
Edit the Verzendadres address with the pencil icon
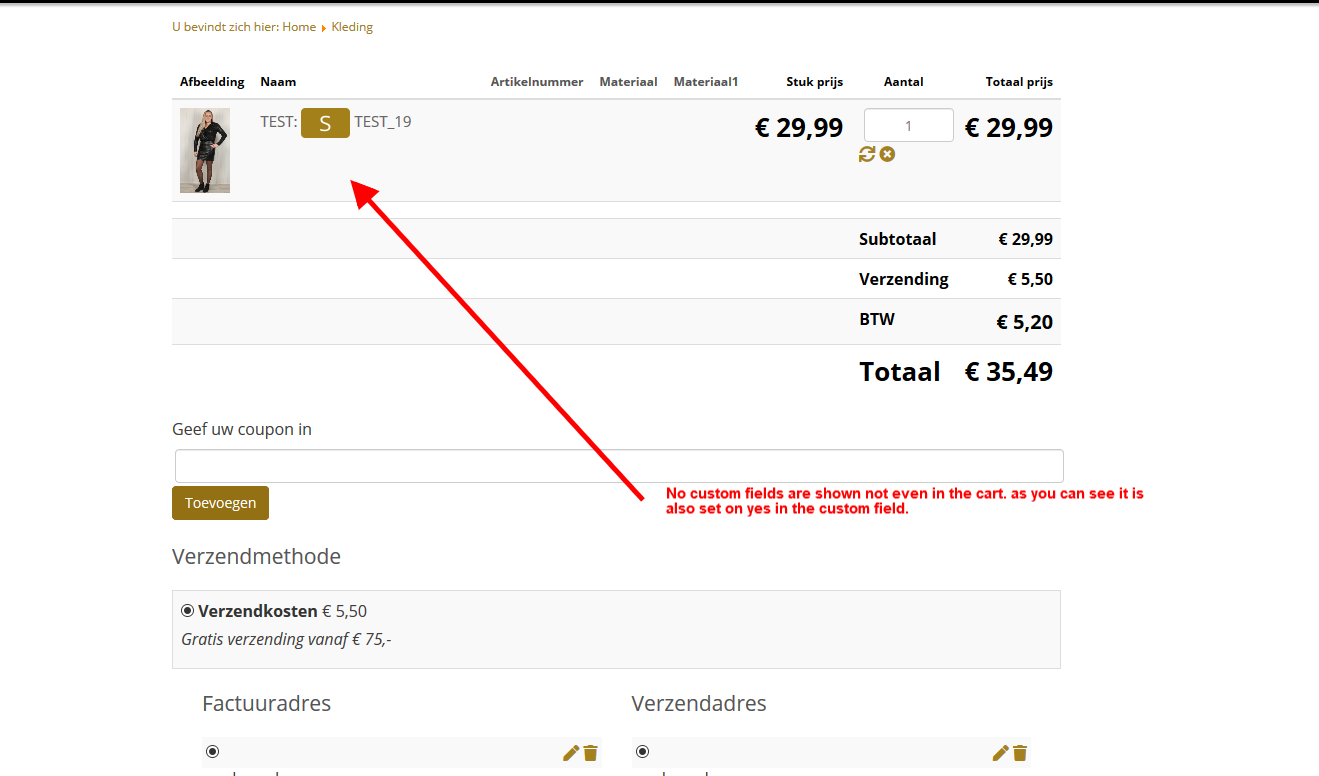click(x=1000, y=753)
